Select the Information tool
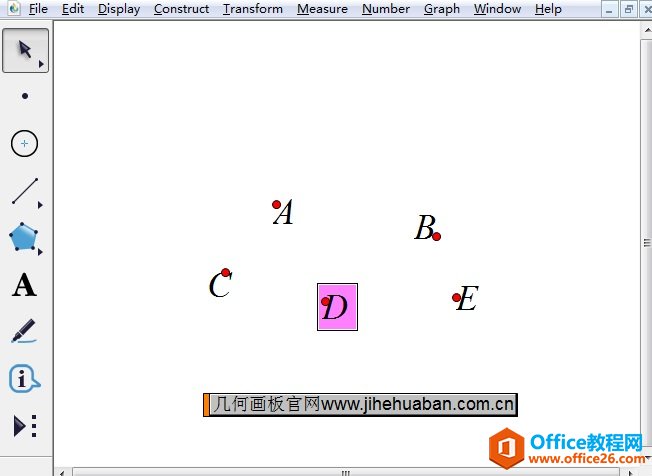 pos(24,378)
